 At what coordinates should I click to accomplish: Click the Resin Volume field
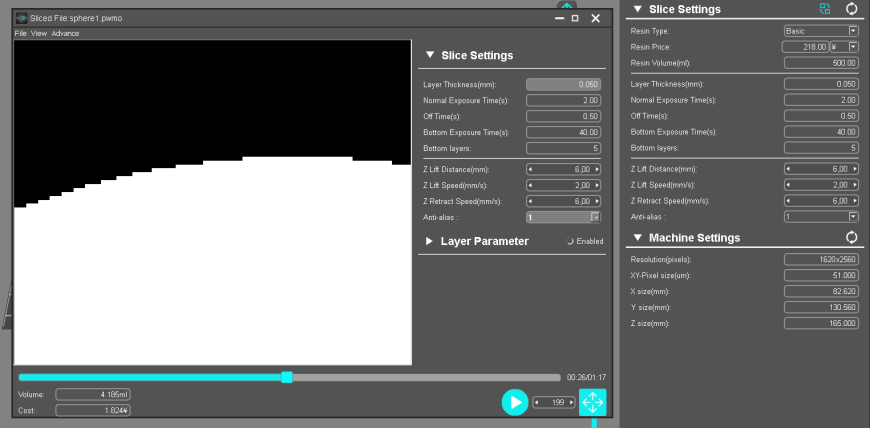tap(821, 63)
